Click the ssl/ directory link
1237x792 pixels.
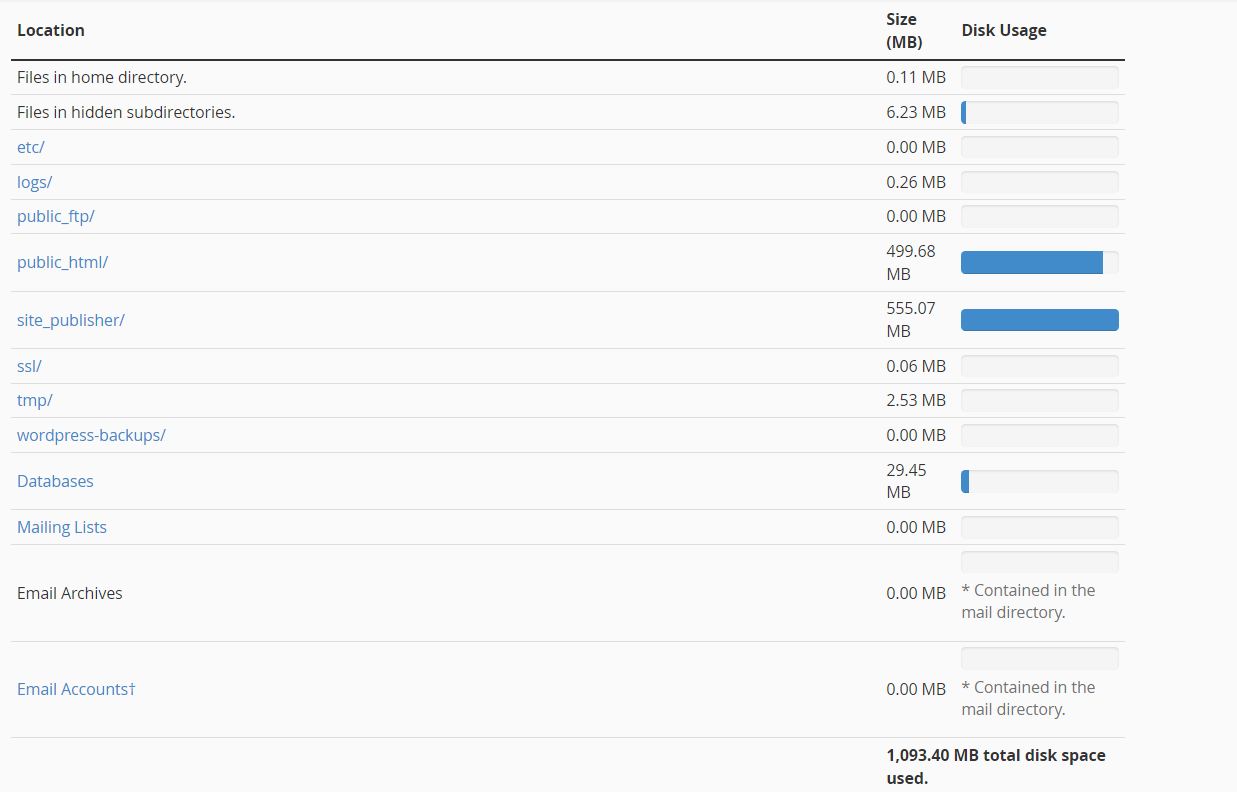29,366
